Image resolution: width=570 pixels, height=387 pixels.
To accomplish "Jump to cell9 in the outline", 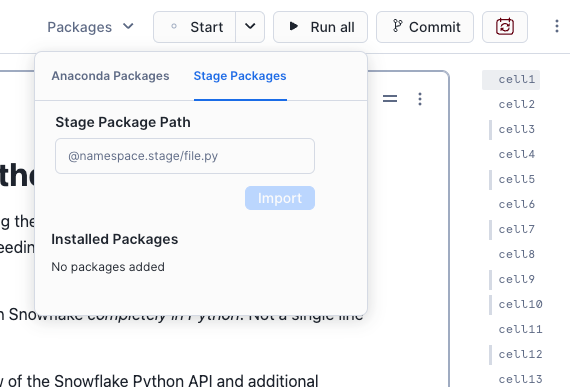I will pyautogui.click(x=516, y=279).
